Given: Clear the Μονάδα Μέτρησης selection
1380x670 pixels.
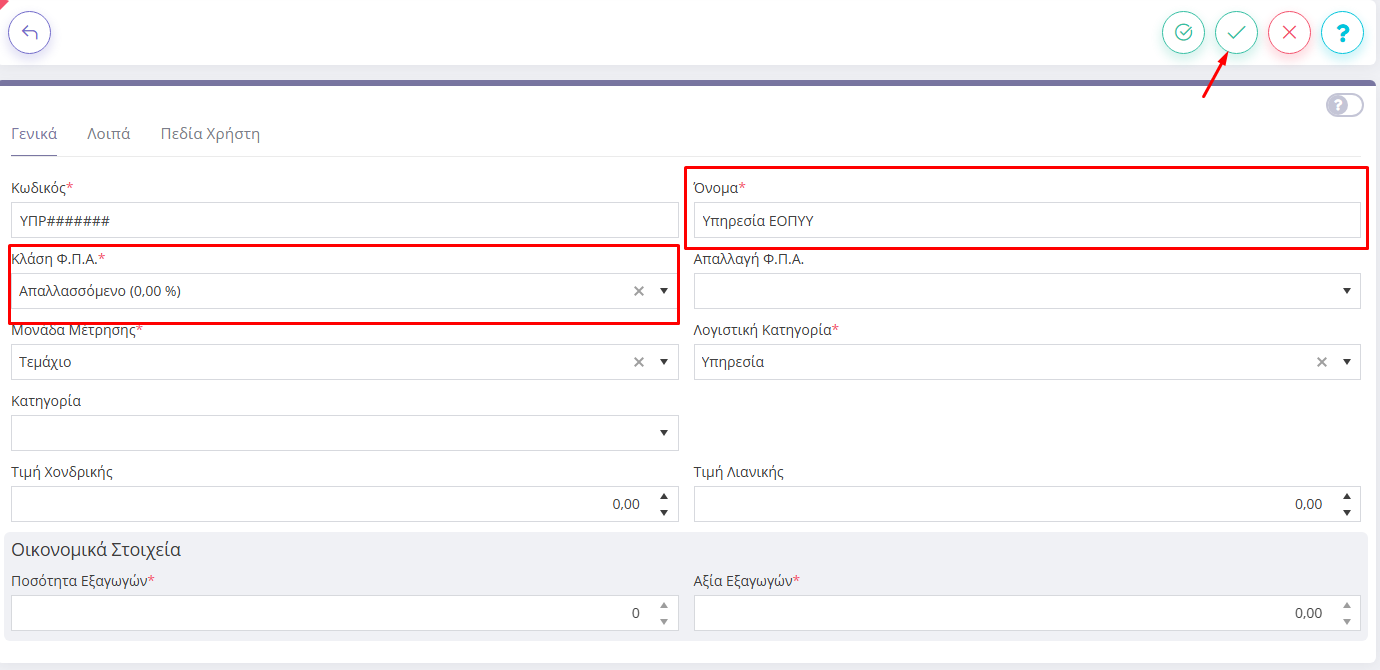Looking at the screenshot, I should (639, 362).
